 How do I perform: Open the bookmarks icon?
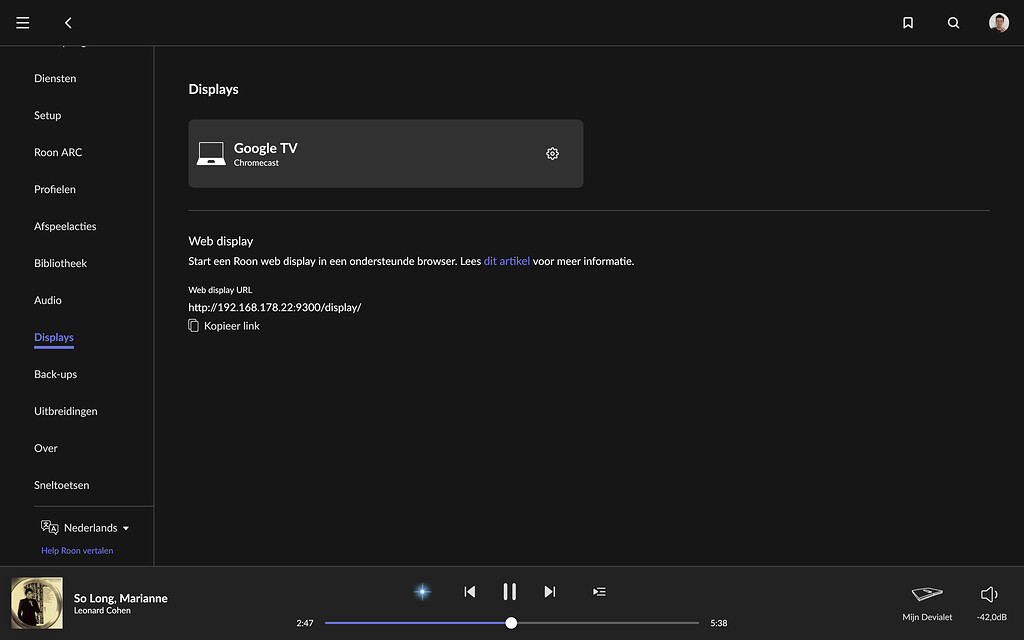(x=908, y=23)
